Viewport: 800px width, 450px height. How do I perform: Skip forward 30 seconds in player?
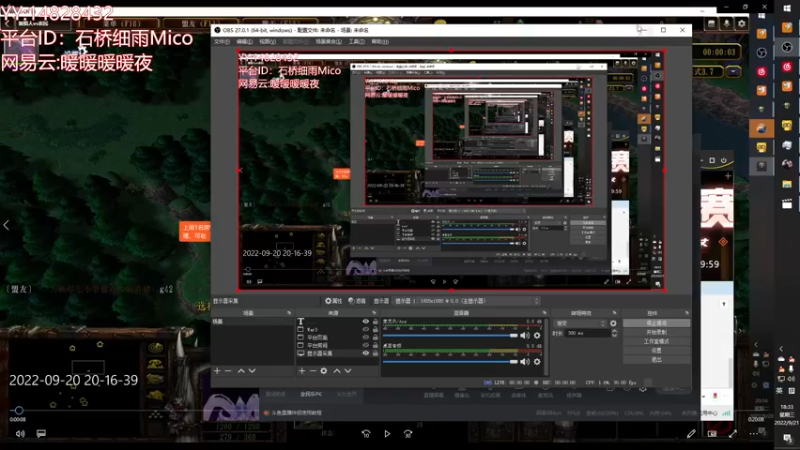click(408, 434)
